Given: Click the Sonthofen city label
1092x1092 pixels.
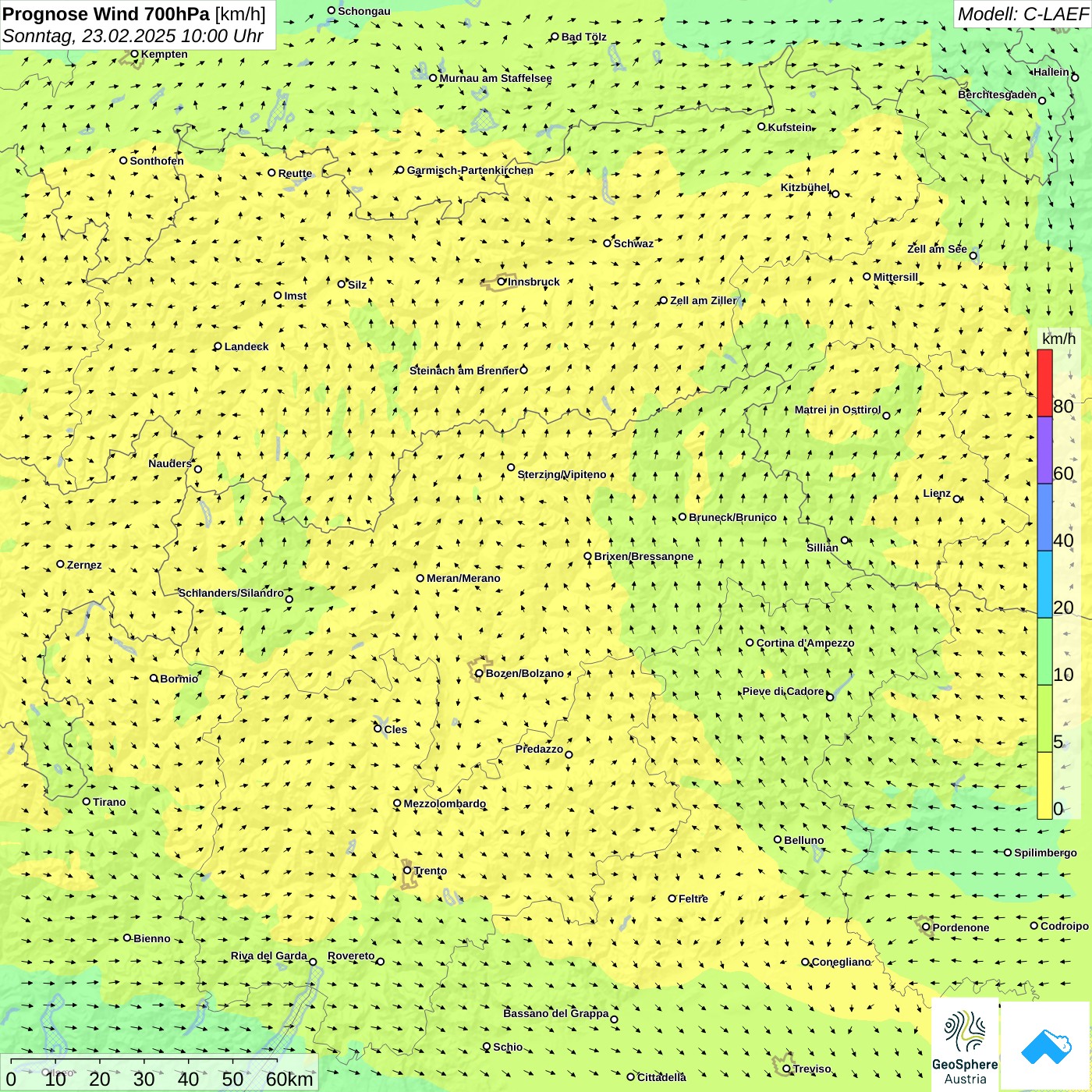Looking at the screenshot, I should [x=157, y=161].
